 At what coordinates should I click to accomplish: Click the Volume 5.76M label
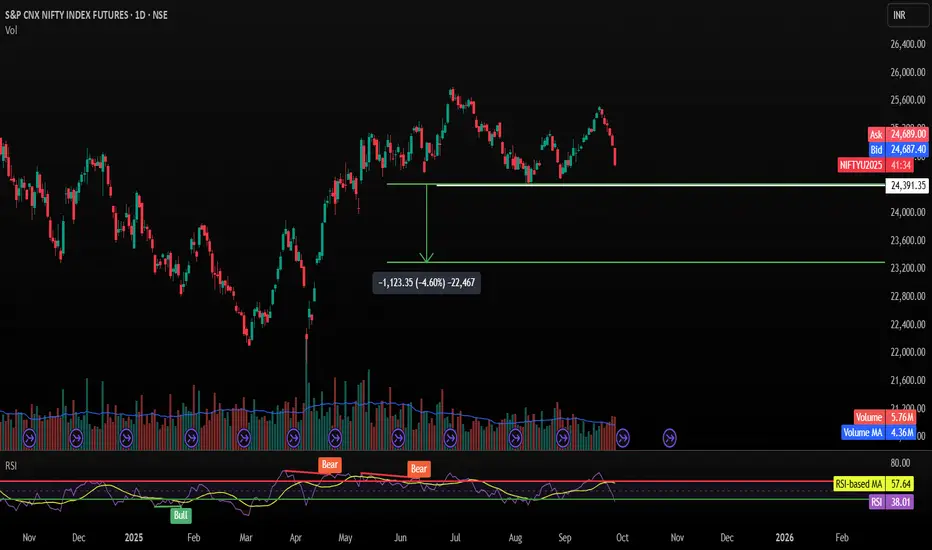pyautogui.click(x=885, y=417)
